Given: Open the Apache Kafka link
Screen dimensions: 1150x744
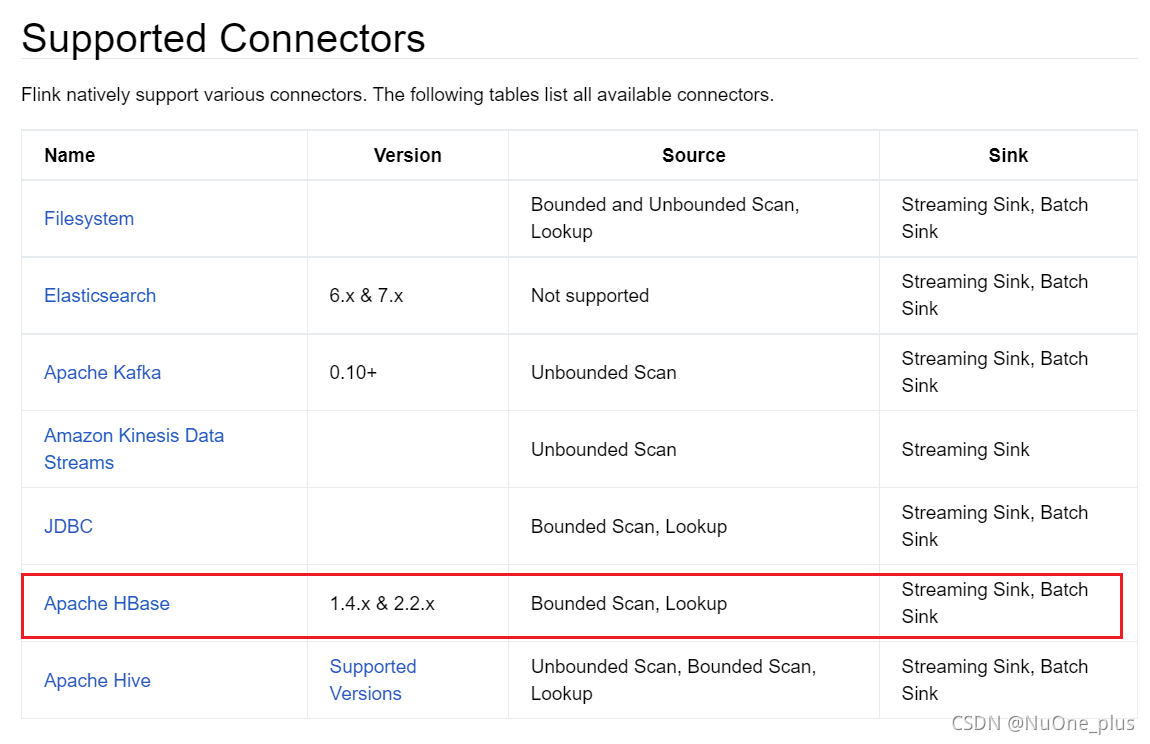Looking at the screenshot, I should pos(103,373).
